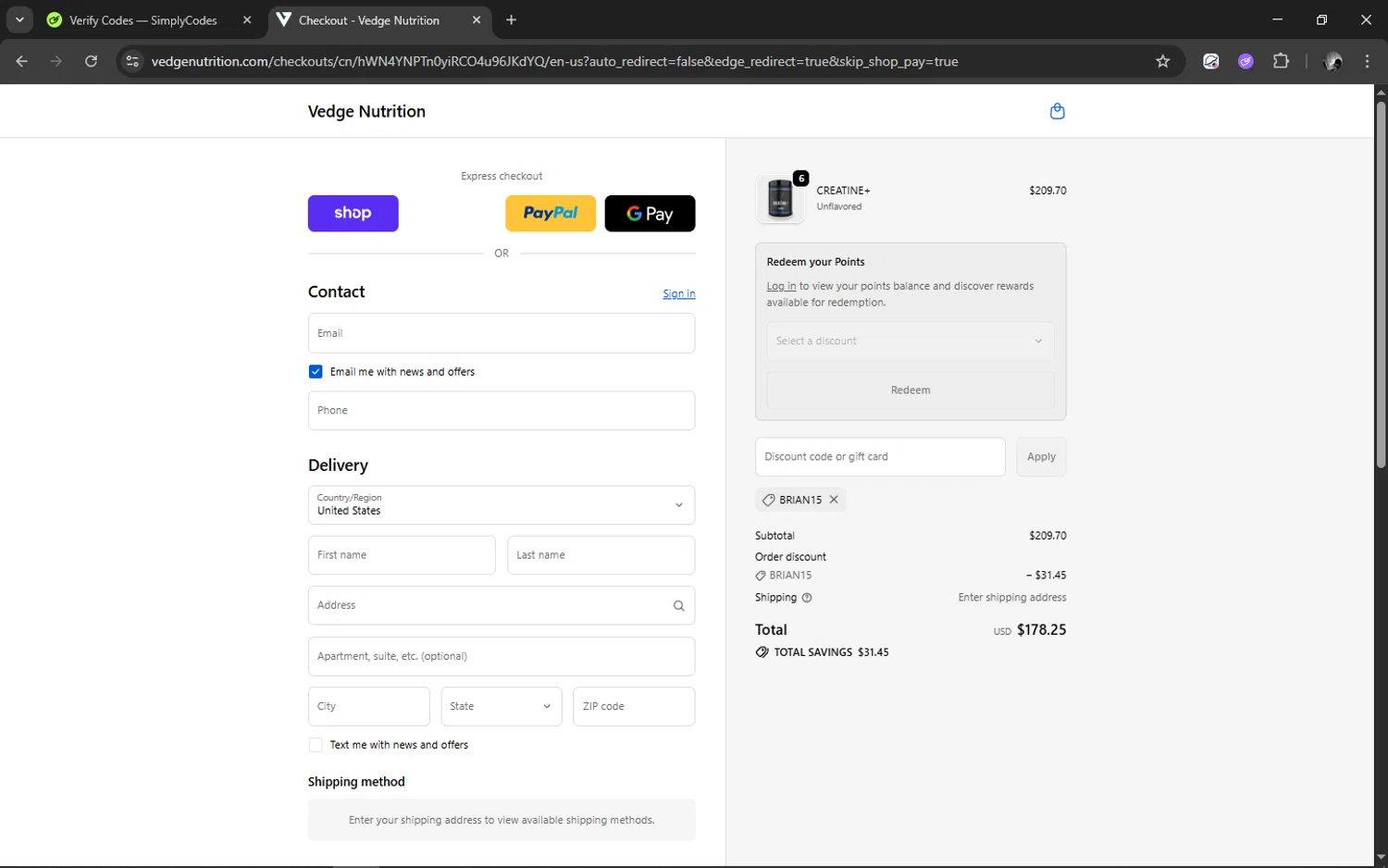Open the Chrome three-dot menu
The width and height of the screenshot is (1388, 868).
[x=1367, y=61]
